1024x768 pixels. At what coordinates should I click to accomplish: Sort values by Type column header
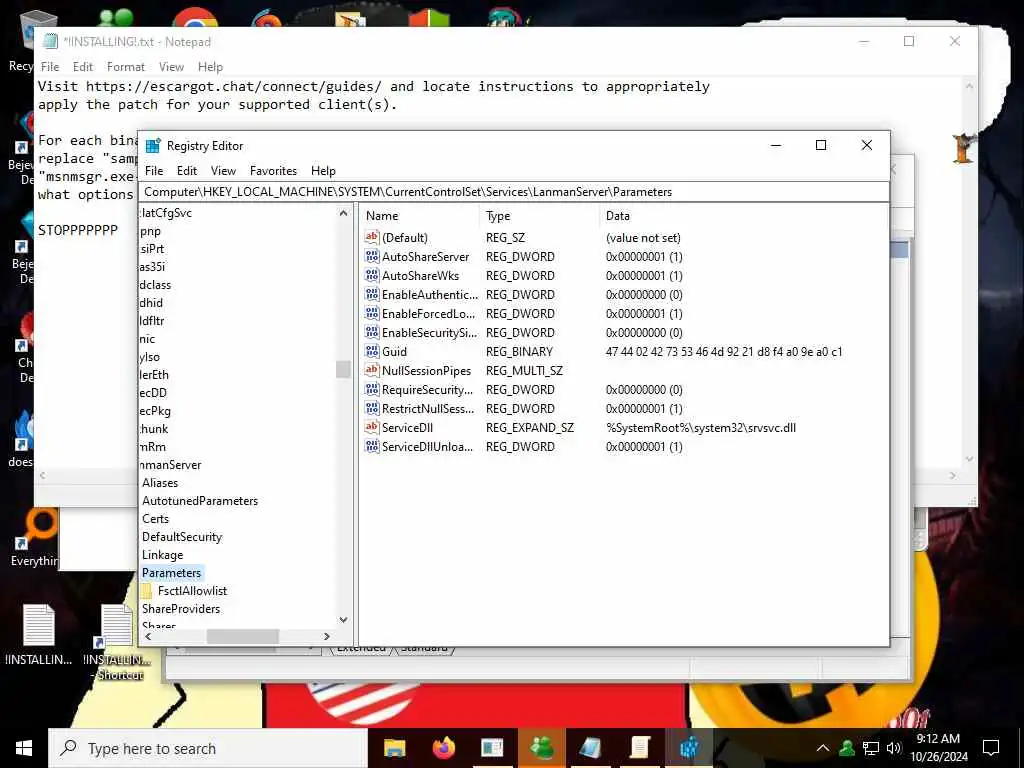point(539,216)
